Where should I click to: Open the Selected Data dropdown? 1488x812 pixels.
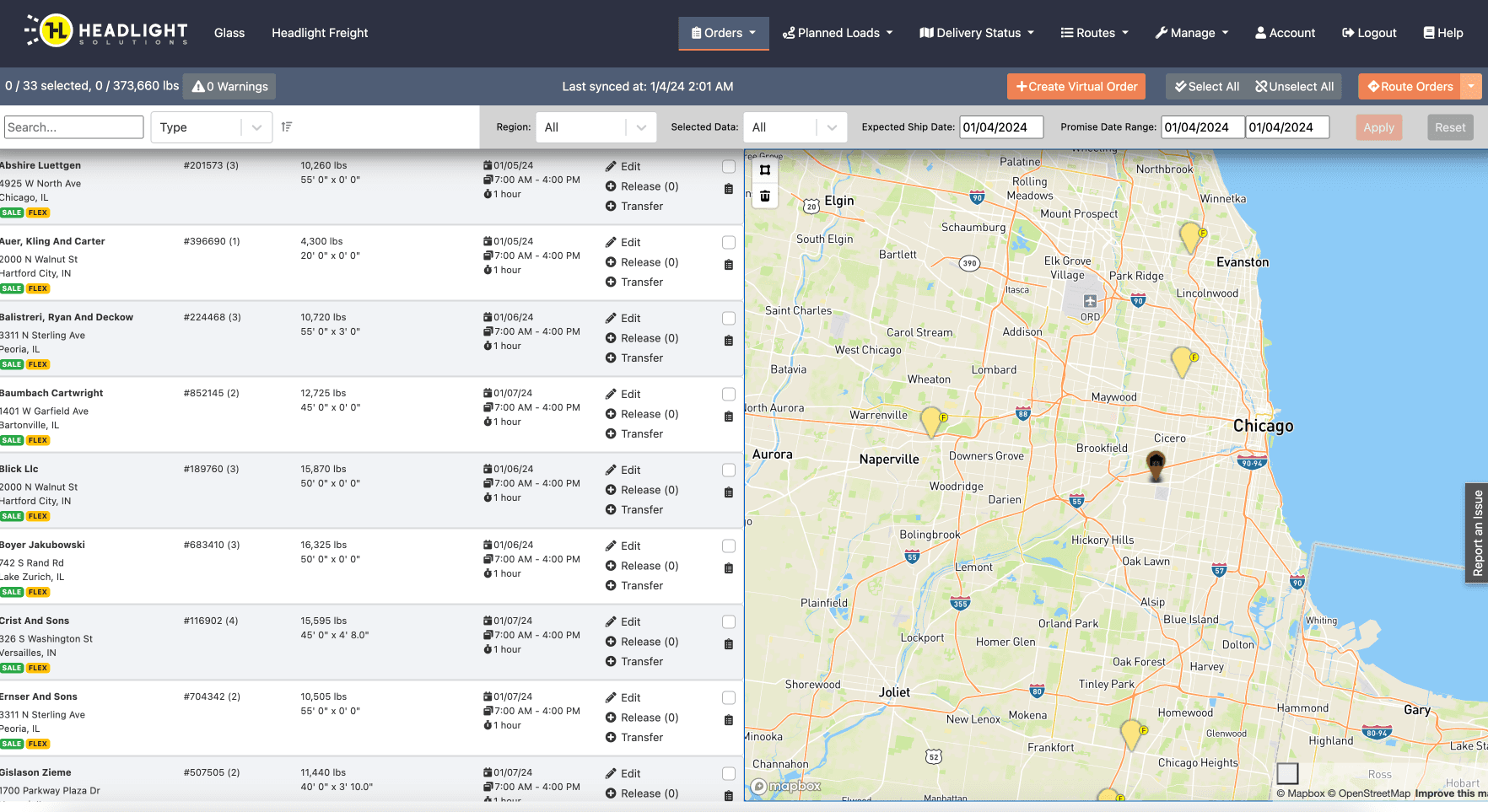pos(795,127)
